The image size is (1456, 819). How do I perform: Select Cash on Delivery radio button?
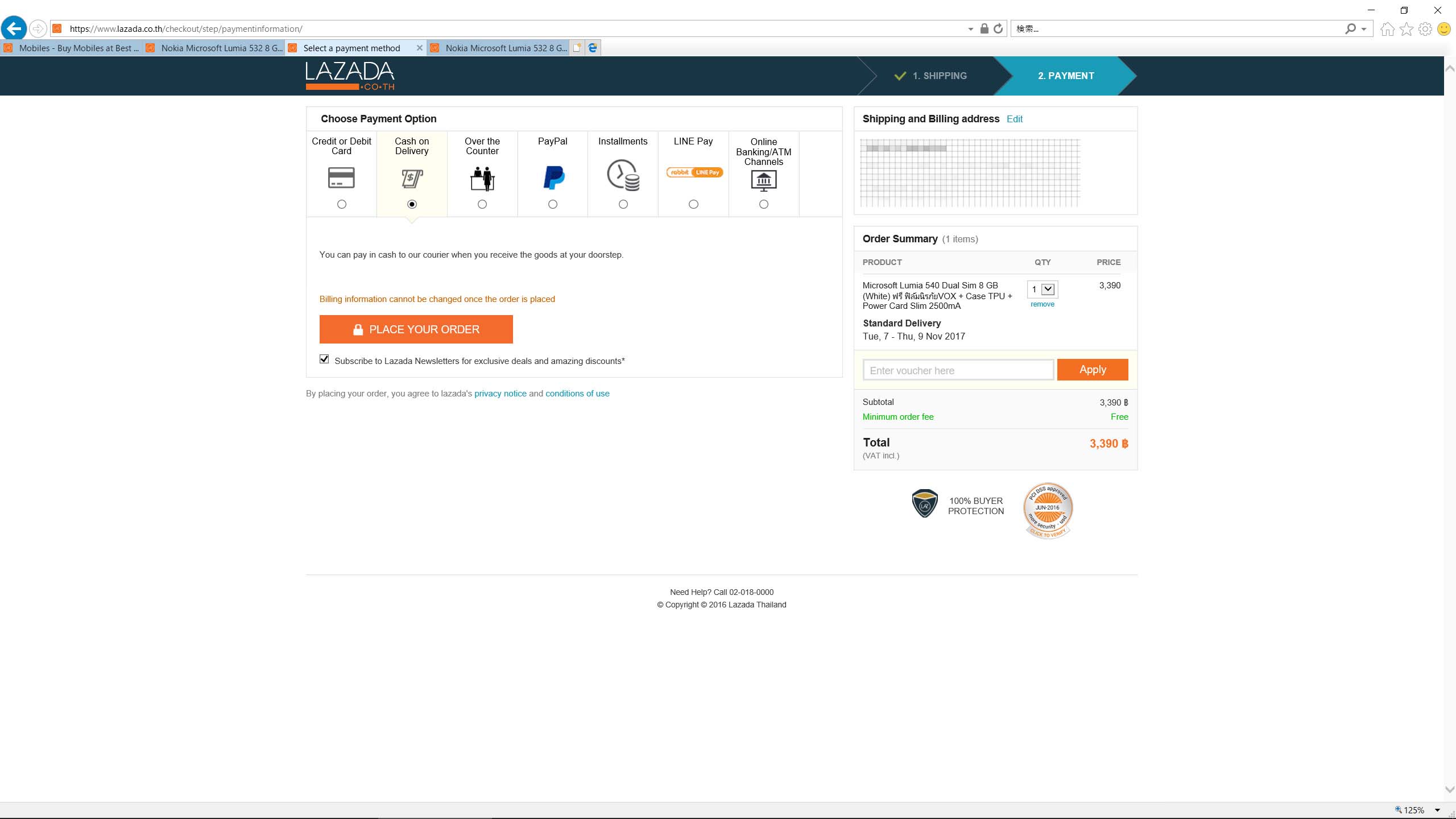click(x=412, y=204)
